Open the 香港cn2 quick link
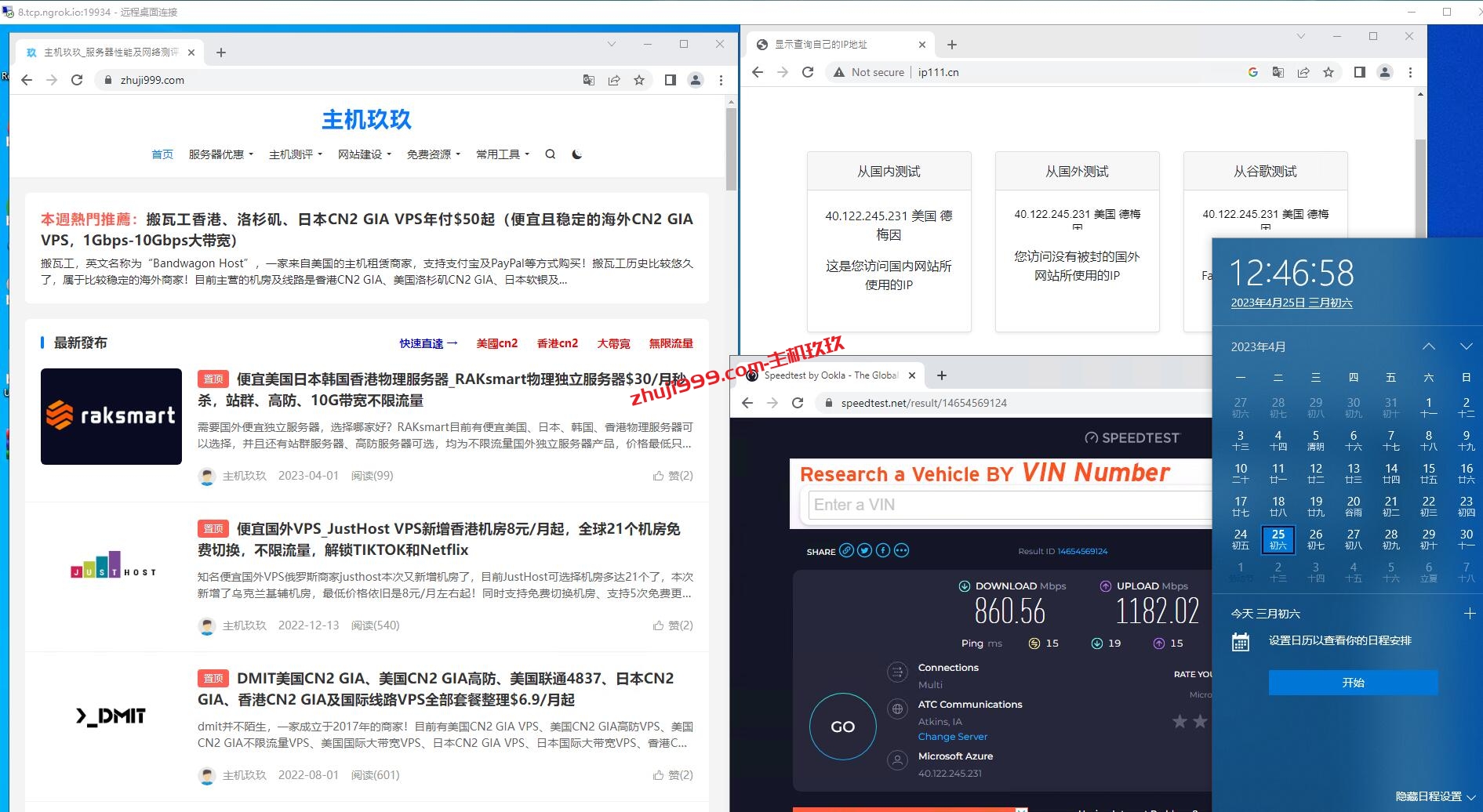 coord(558,343)
